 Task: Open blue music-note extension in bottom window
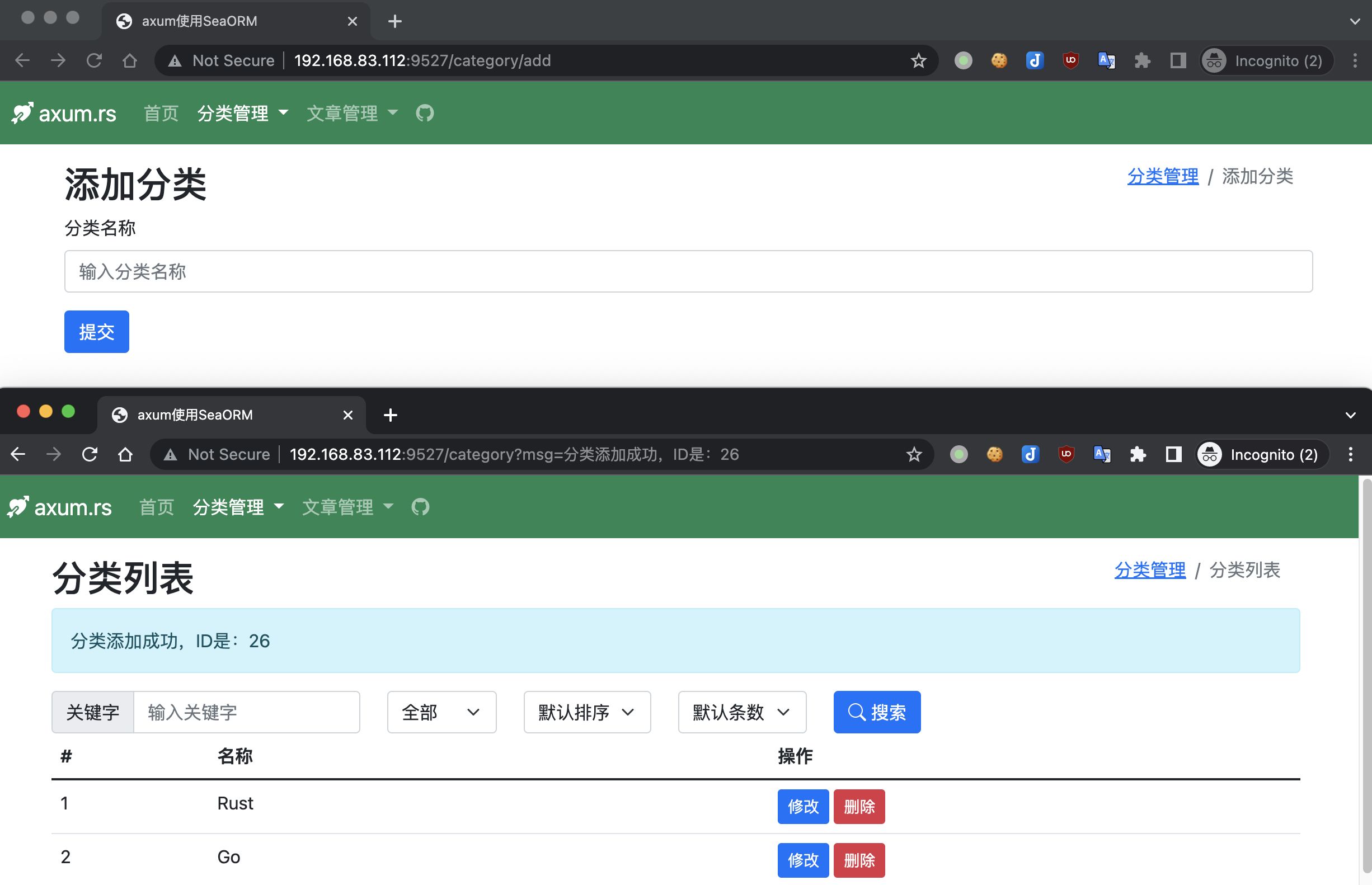(x=1030, y=454)
